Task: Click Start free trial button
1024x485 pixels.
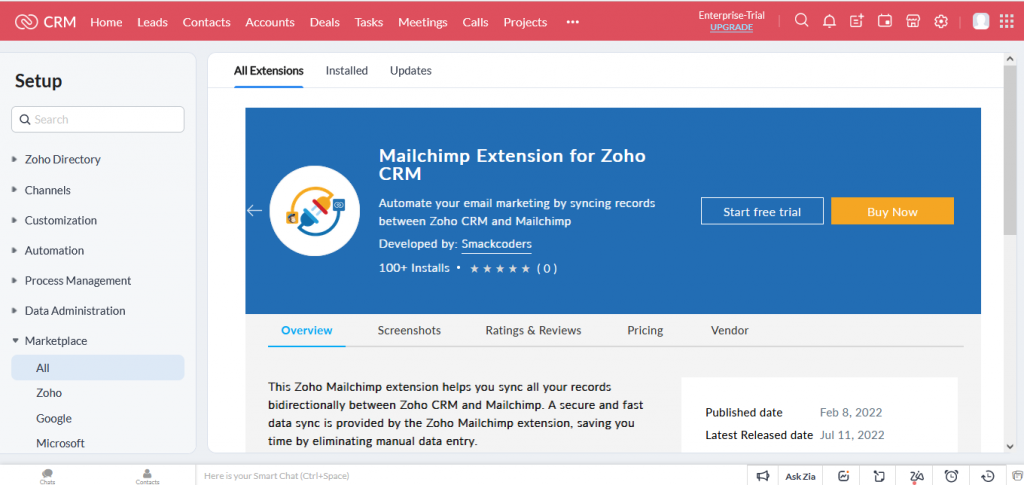Action: [762, 211]
